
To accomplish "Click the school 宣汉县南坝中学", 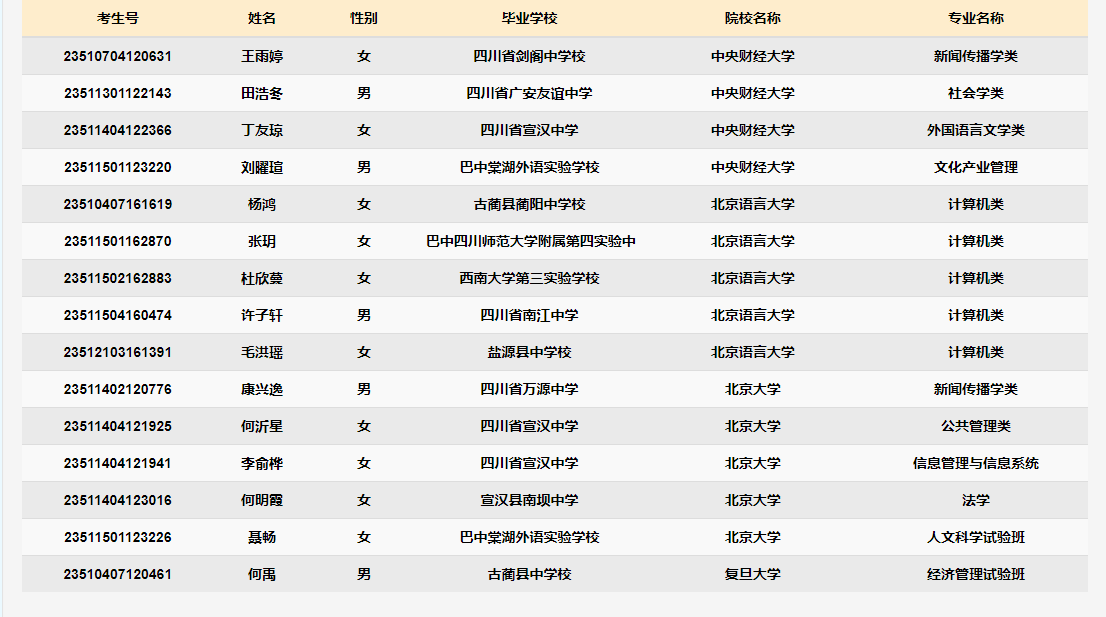I will click(530, 501).
